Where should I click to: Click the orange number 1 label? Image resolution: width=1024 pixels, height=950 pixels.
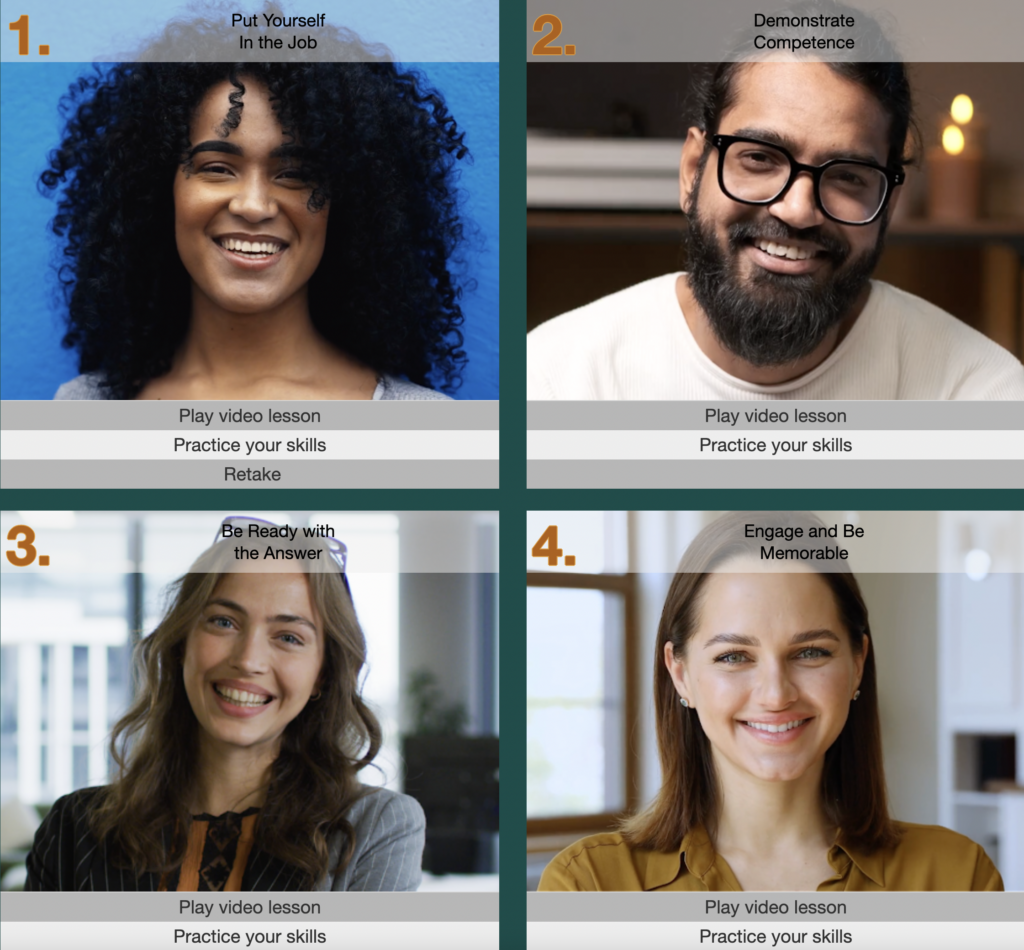pyautogui.click(x=29, y=35)
